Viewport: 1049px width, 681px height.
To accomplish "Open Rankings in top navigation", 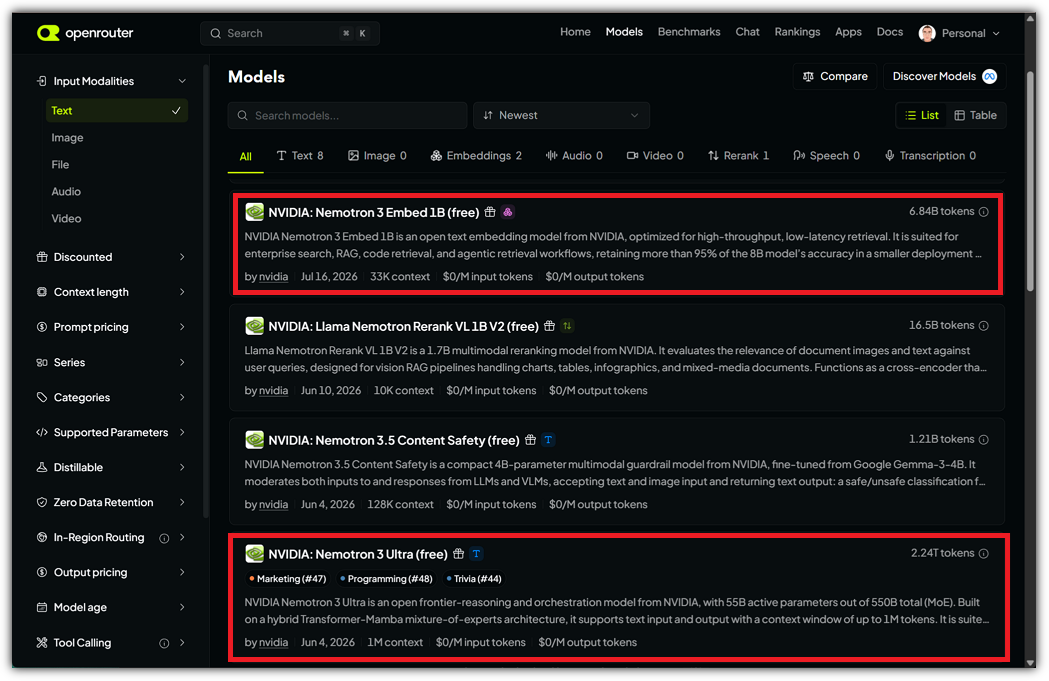I will click(x=797, y=31).
